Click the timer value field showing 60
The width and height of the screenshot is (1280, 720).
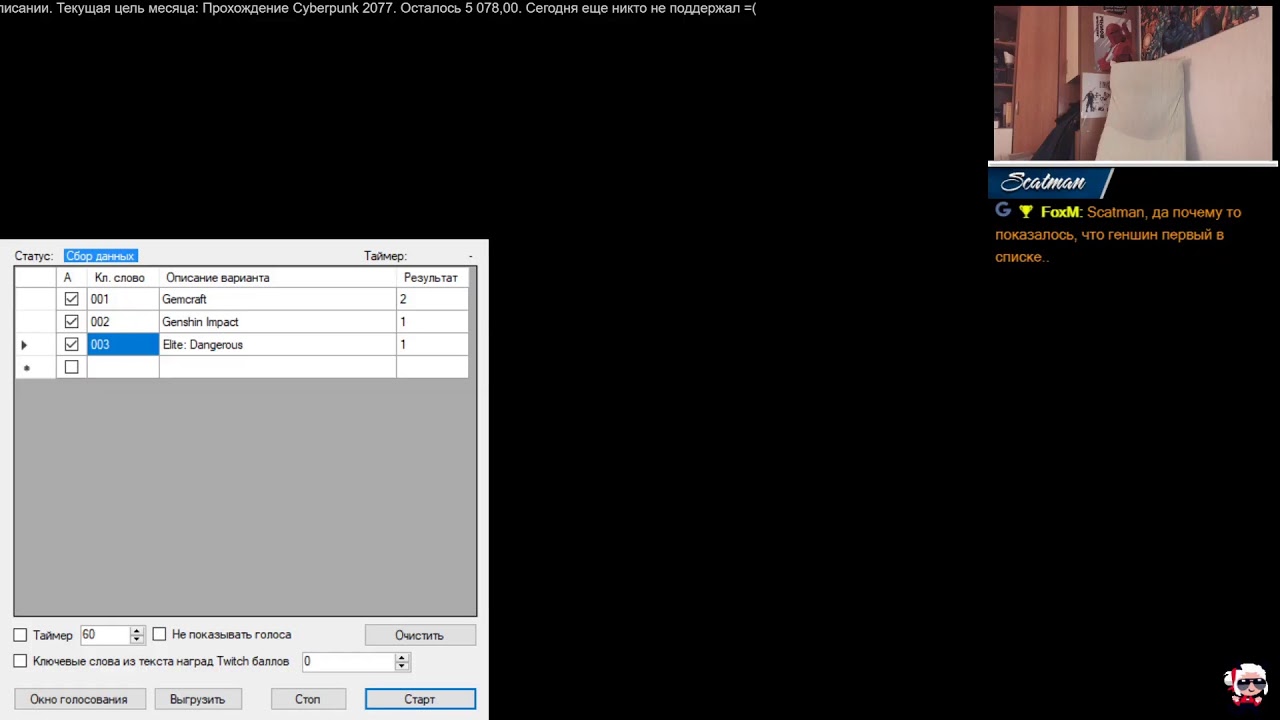(x=105, y=635)
